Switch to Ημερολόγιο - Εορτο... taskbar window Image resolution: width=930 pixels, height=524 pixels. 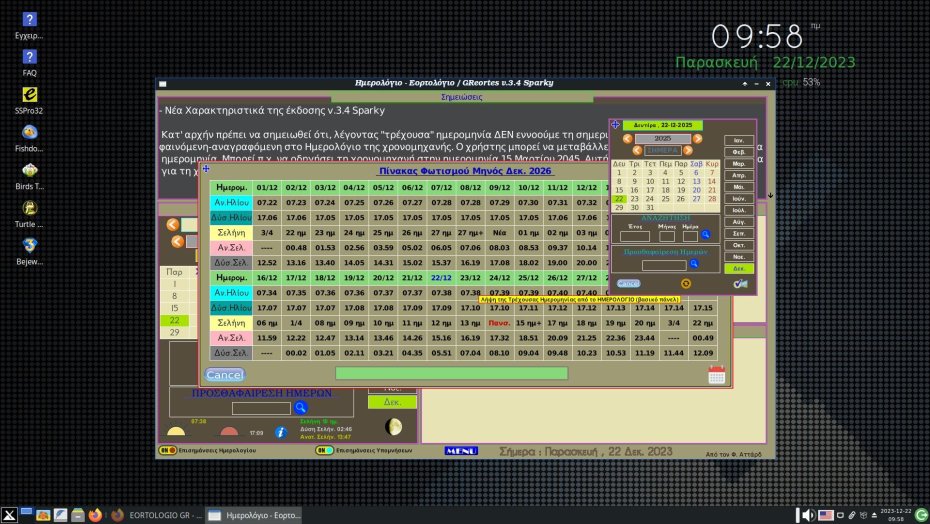[255, 515]
